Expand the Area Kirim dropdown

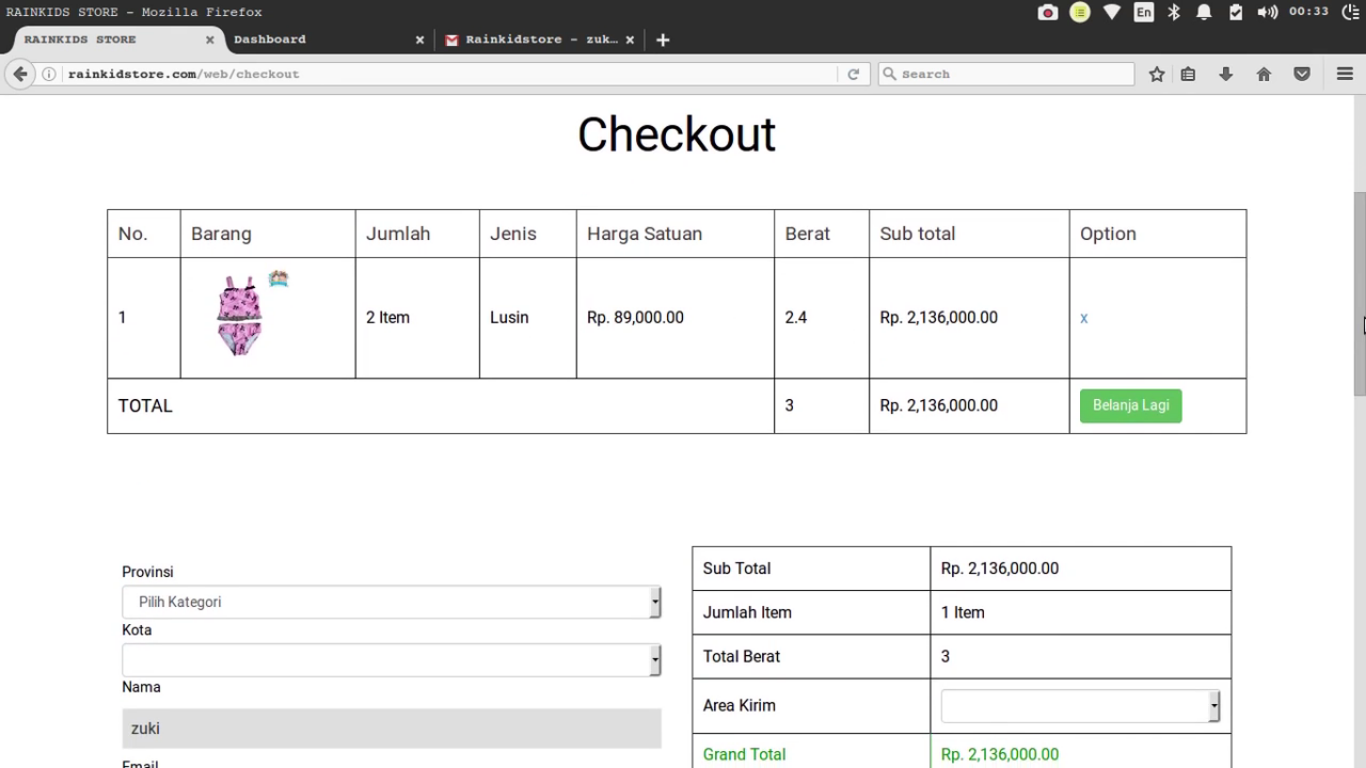[1080, 706]
